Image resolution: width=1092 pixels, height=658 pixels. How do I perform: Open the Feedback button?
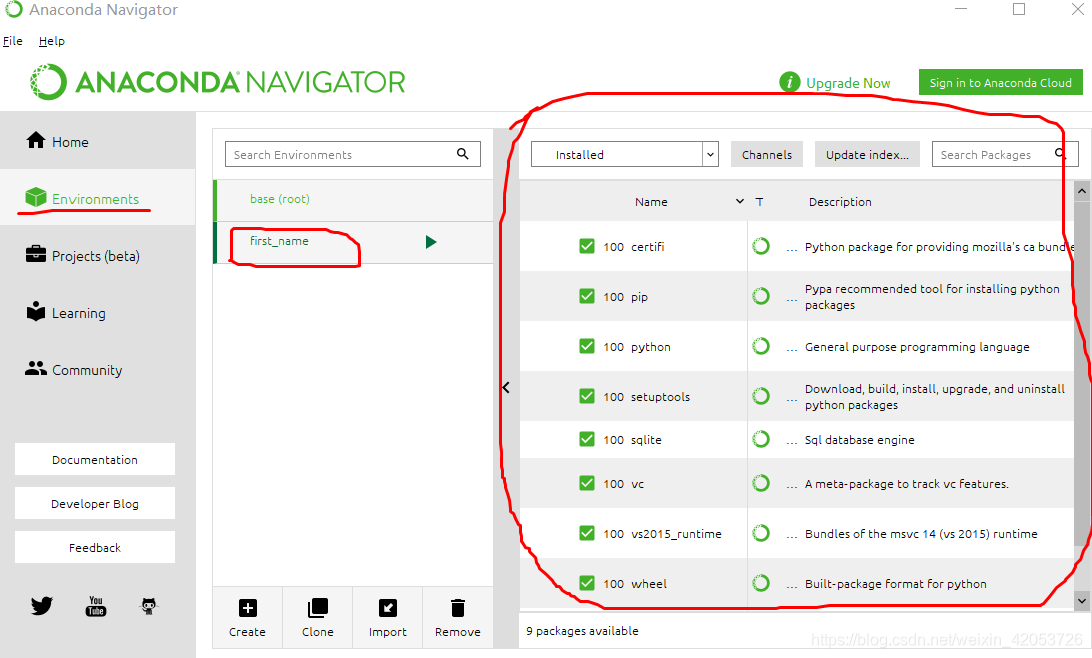tap(95, 547)
